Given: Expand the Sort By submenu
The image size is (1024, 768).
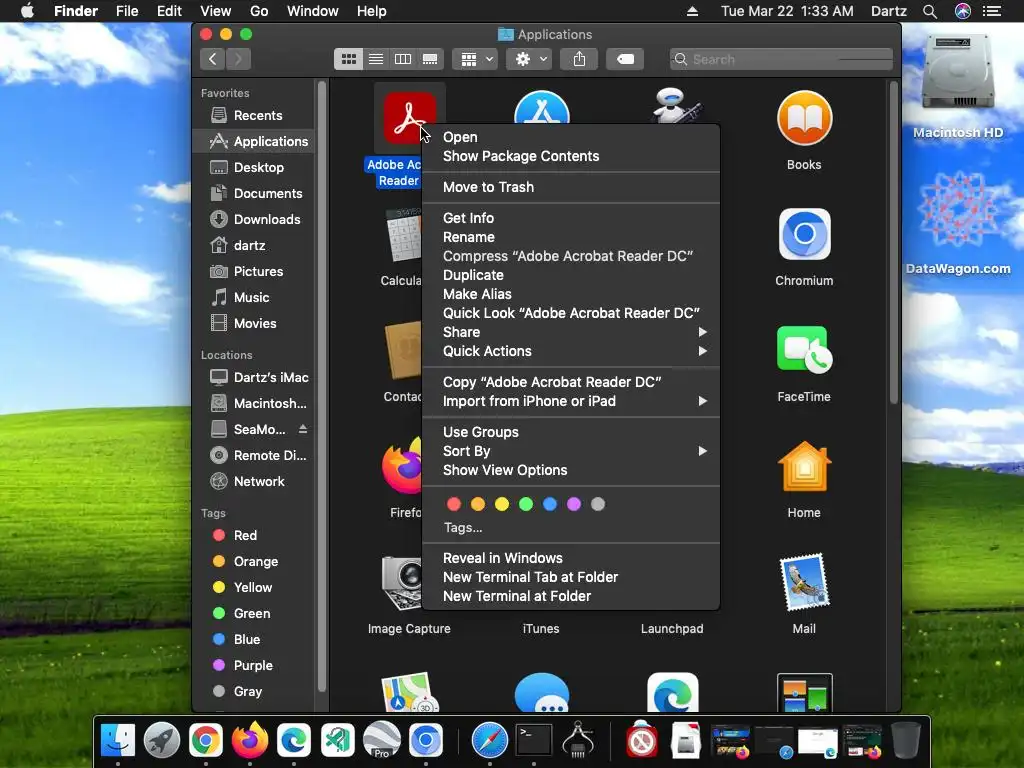Looking at the screenshot, I should tap(571, 451).
